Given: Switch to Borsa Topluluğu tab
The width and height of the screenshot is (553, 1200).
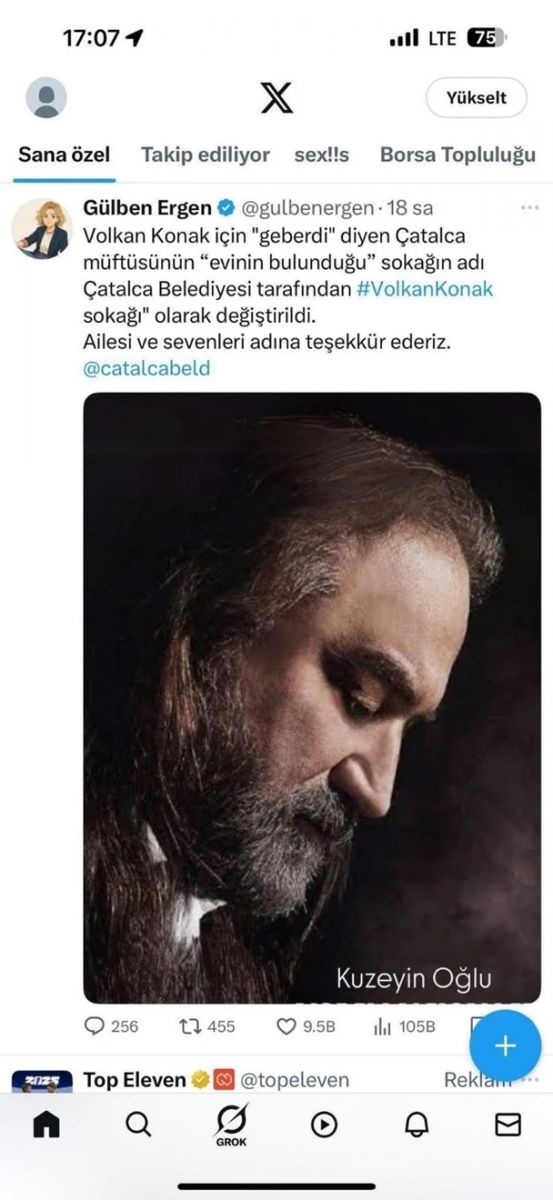Looking at the screenshot, I should pos(457,155).
